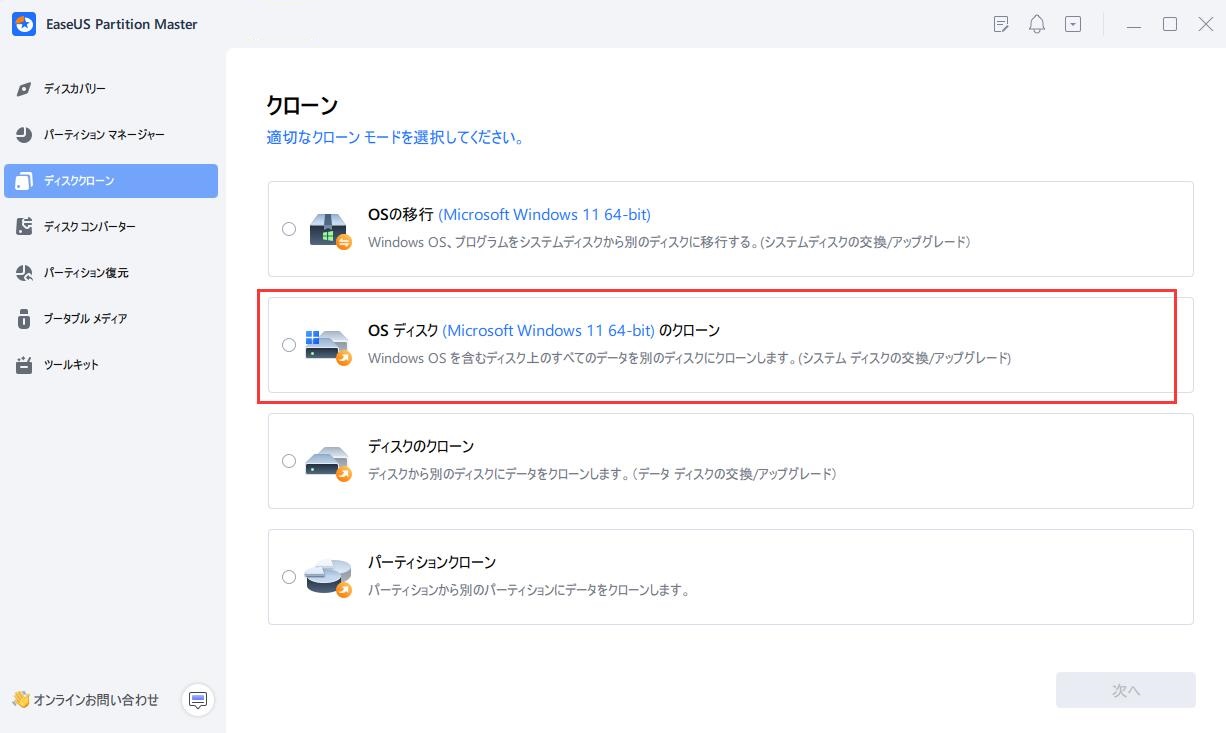
Task: Minimize the EaseUS Partition Master window
Action: coord(1134,25)
